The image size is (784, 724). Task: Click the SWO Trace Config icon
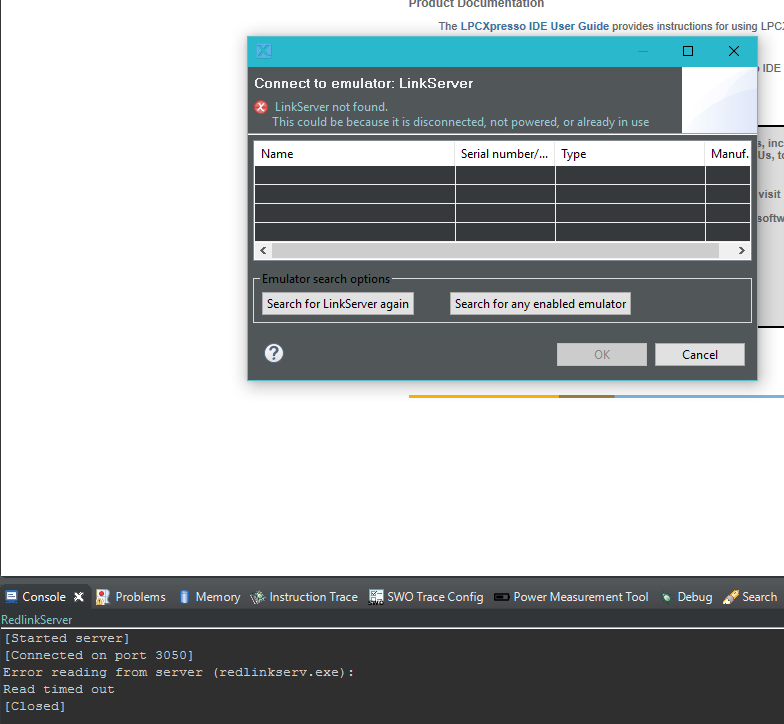376,596
